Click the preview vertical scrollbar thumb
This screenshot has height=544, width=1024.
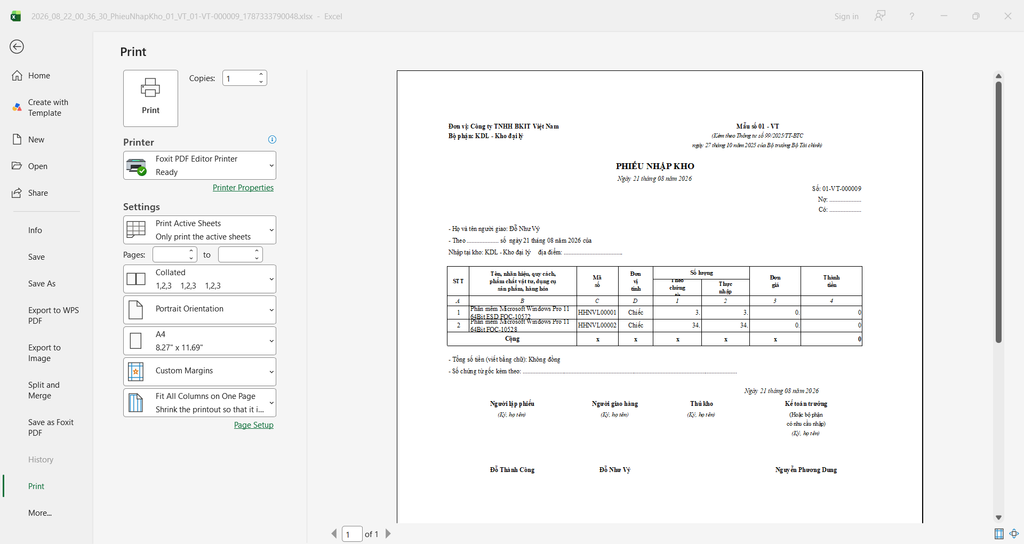point(999,212)
